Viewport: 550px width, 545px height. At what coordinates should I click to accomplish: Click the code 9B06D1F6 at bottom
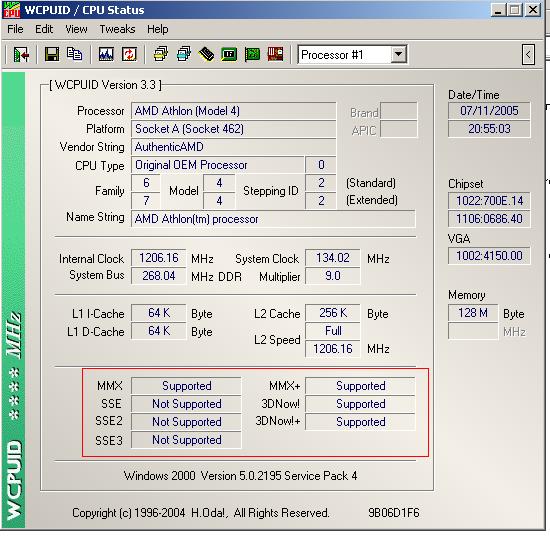394,513
